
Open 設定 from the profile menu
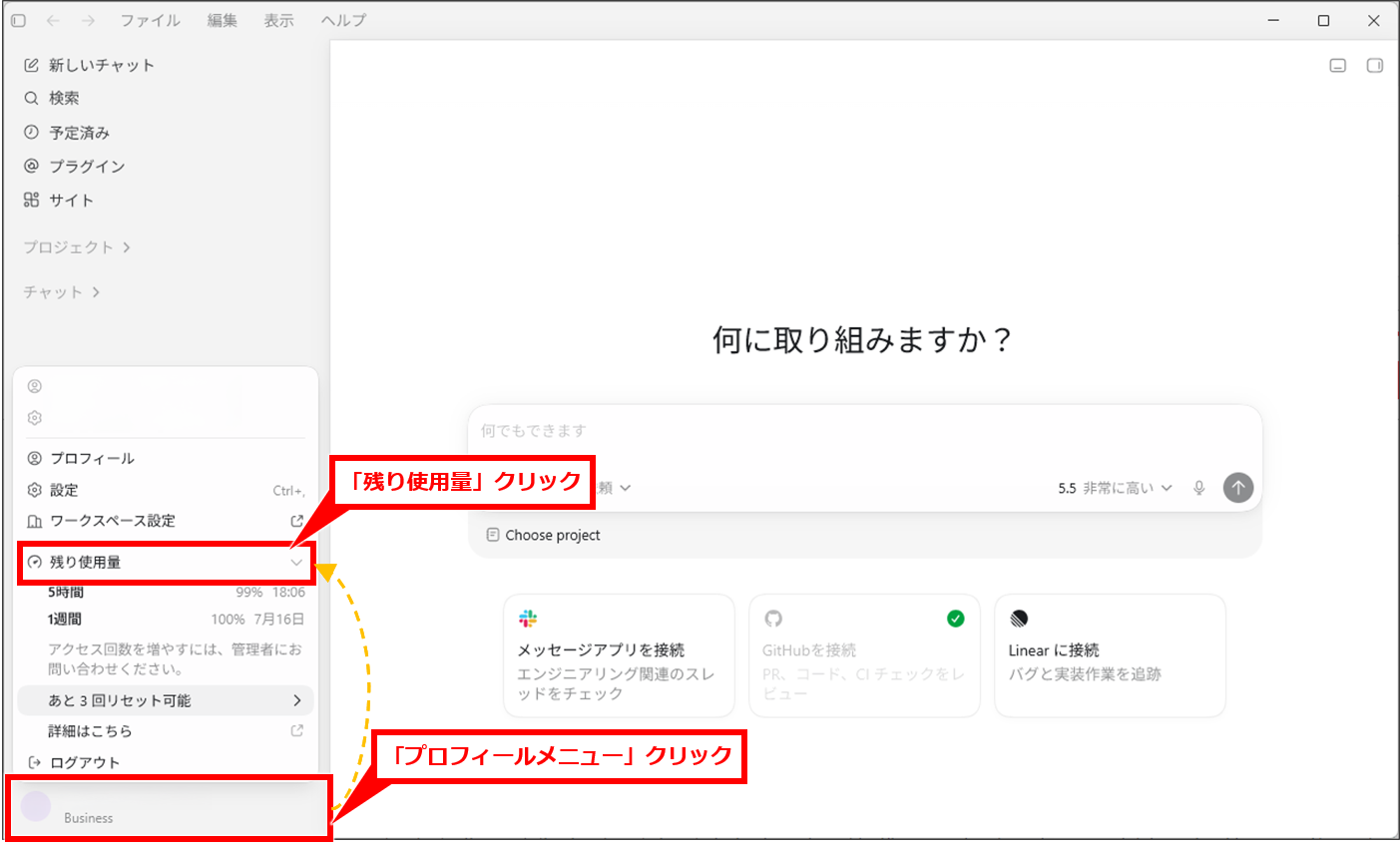166,490
